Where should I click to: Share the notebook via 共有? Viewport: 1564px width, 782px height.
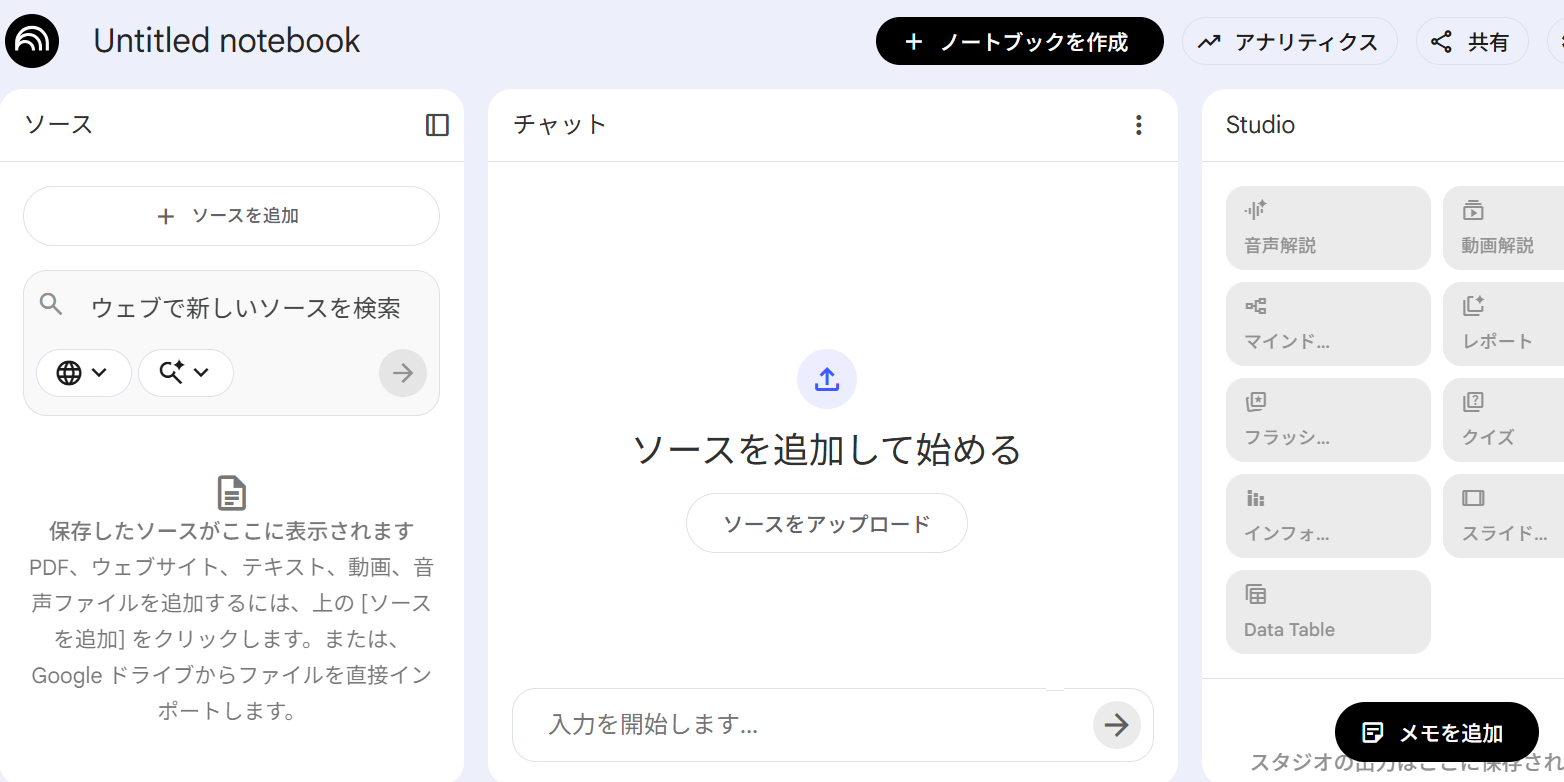click(1471, 41)
